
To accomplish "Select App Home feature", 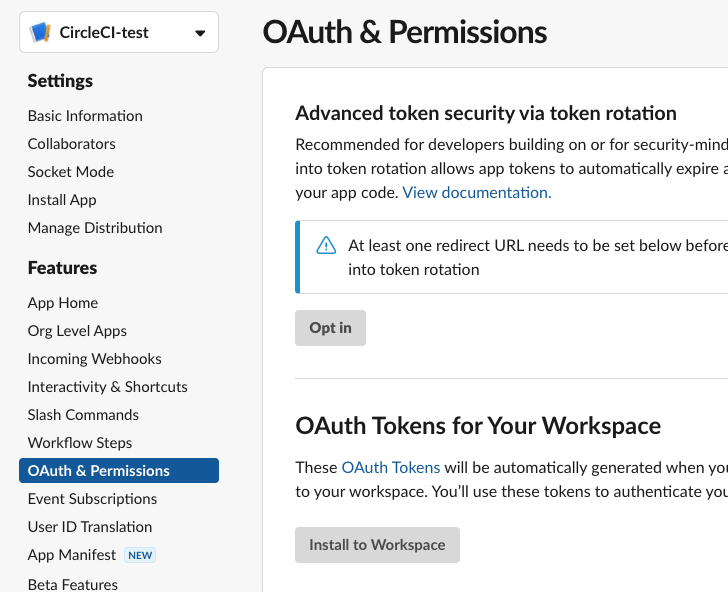I will pyautogui.click(x=63, y=303).
